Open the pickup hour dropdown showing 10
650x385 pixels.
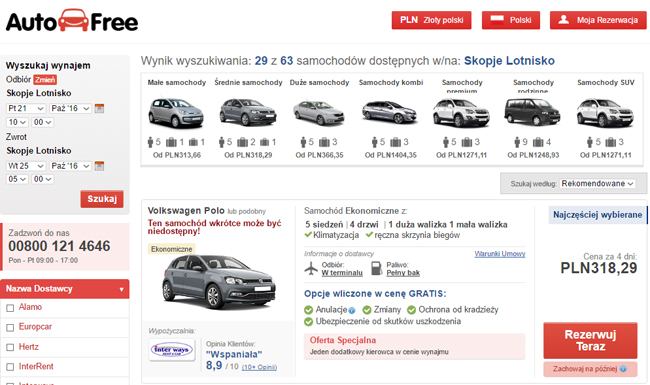click(17, 122)
